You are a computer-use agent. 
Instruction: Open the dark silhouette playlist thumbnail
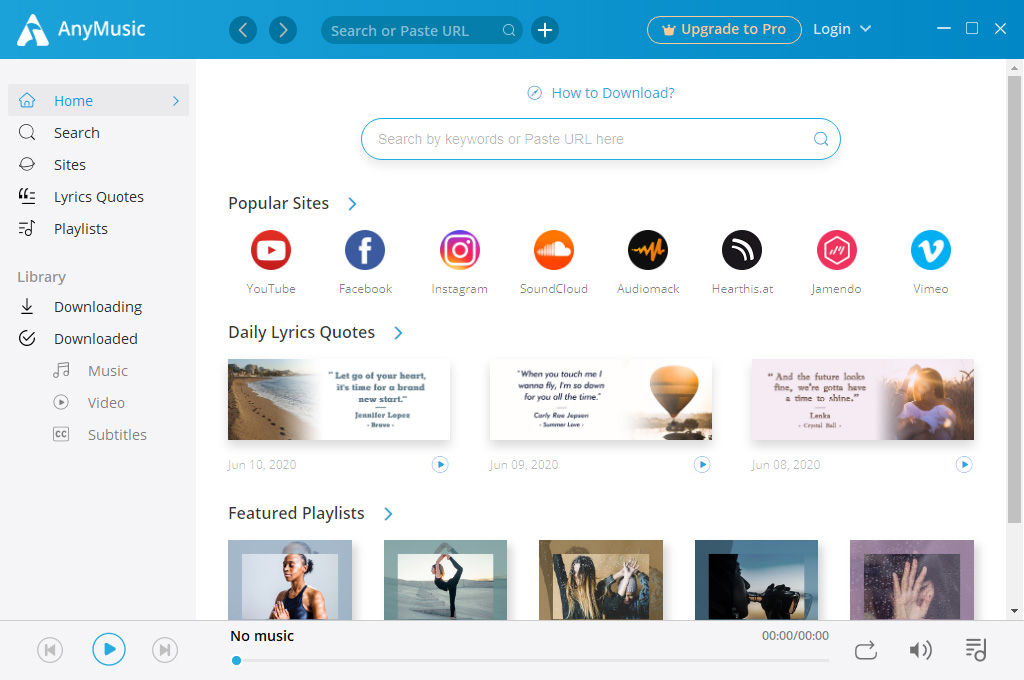[x=756, y=579]
